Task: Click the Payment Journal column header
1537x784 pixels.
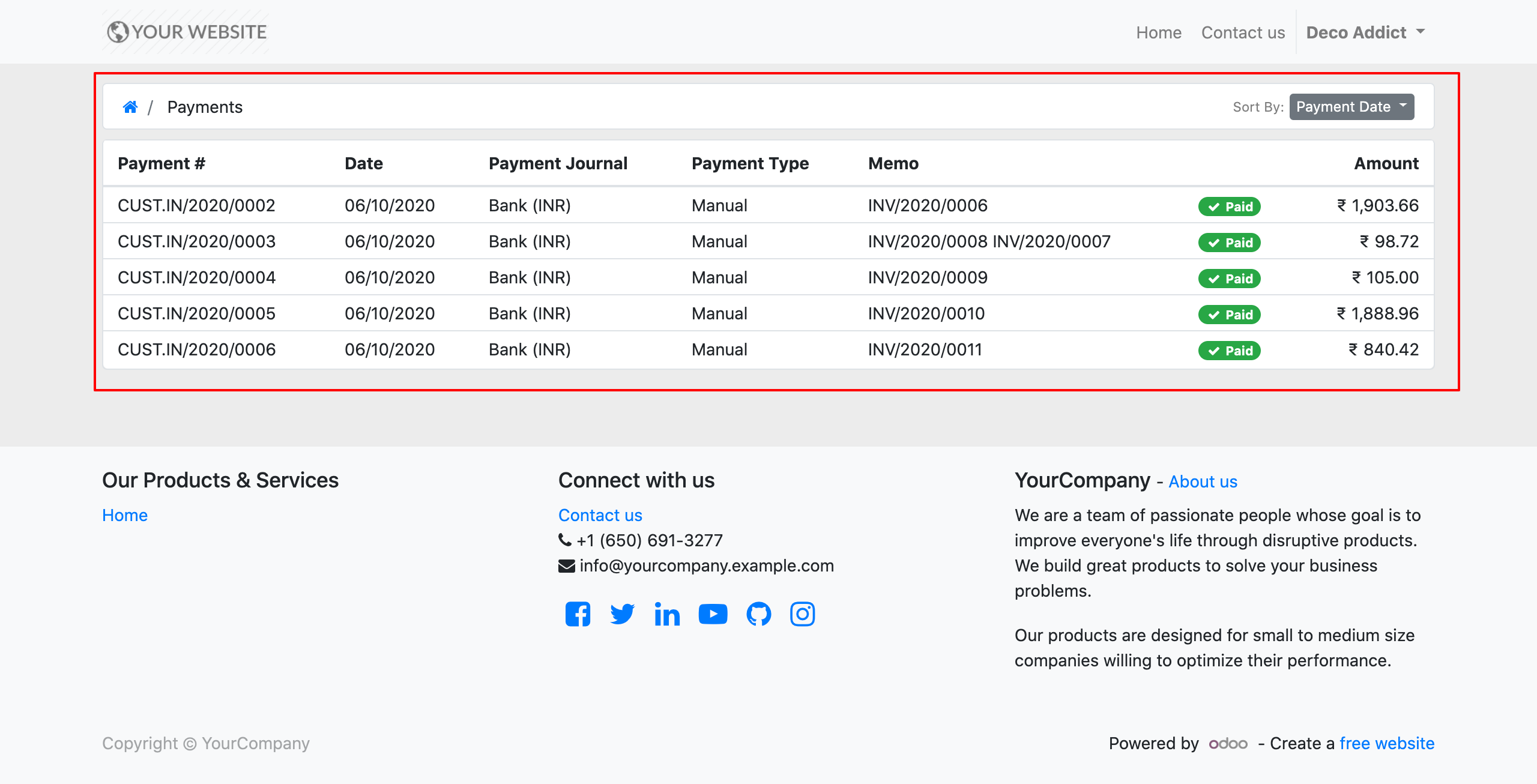Action: pos(558,163)
